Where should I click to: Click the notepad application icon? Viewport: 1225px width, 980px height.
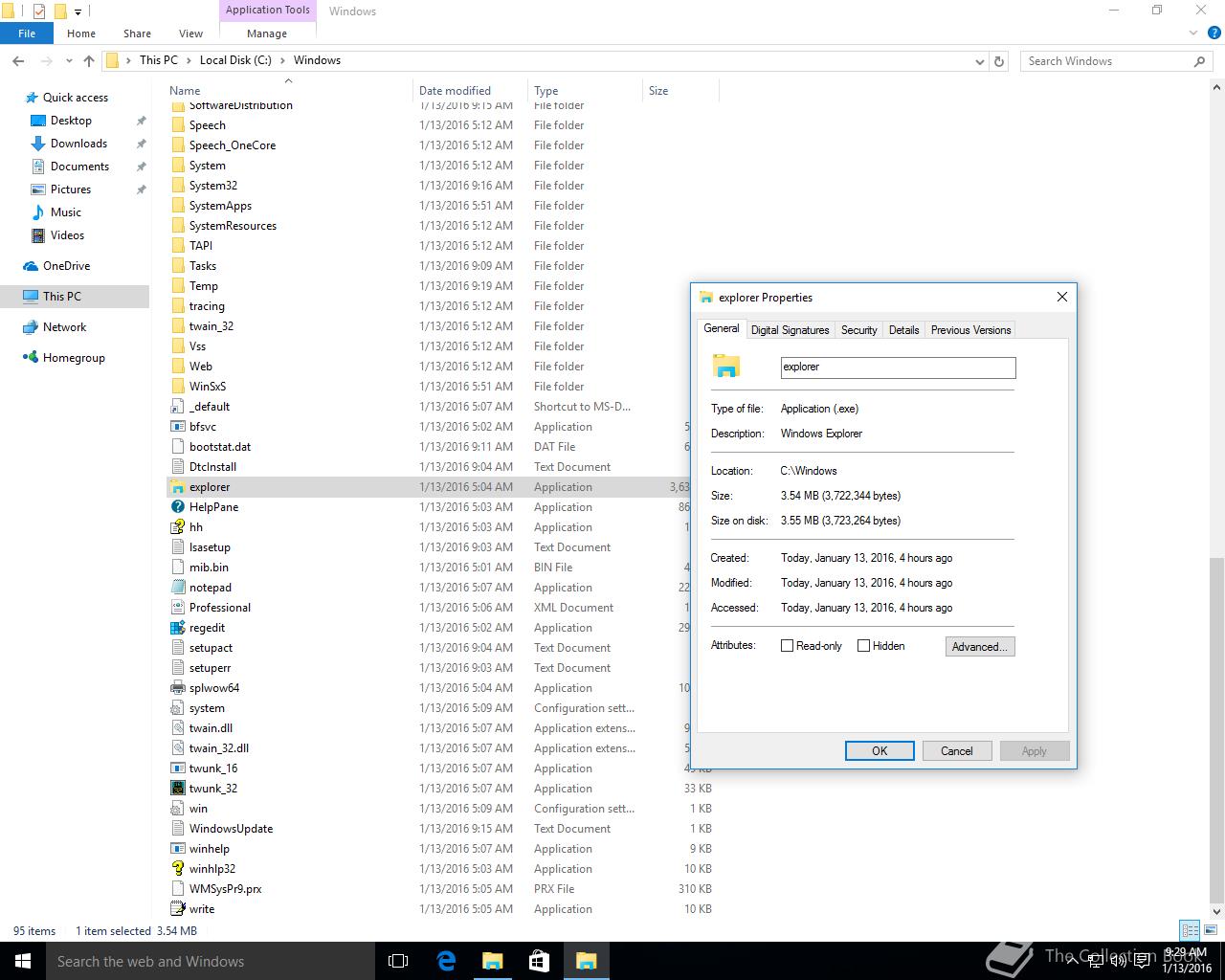click(177, 588)
